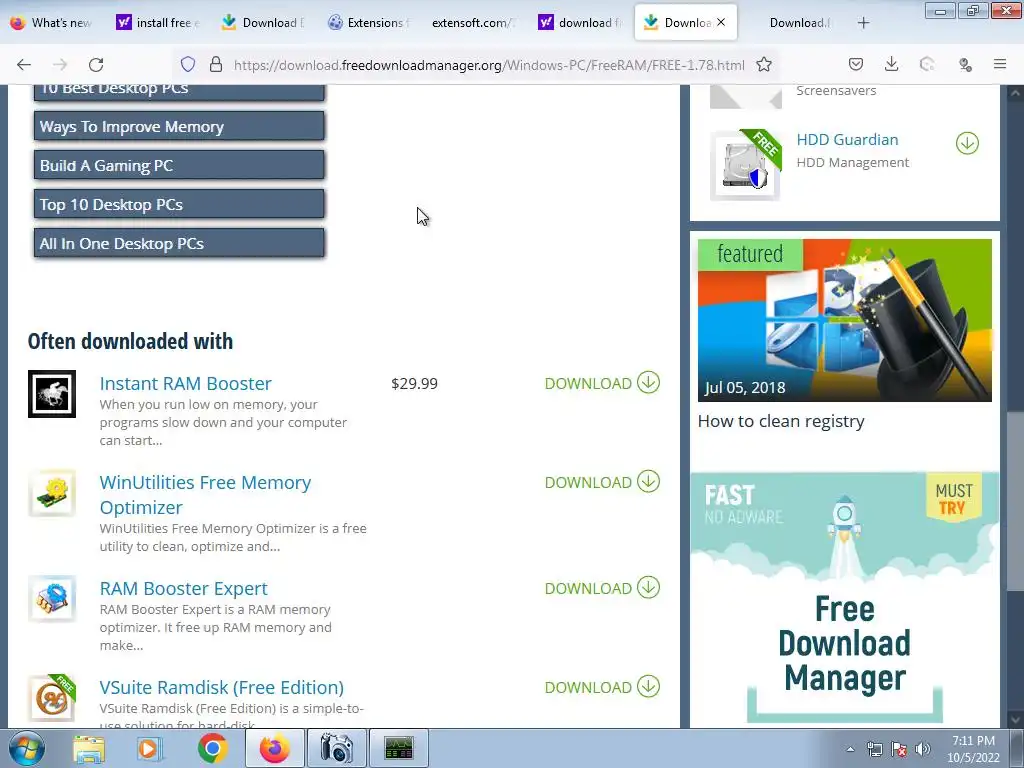Open Ways To Improve Memory link

(179, 126)
